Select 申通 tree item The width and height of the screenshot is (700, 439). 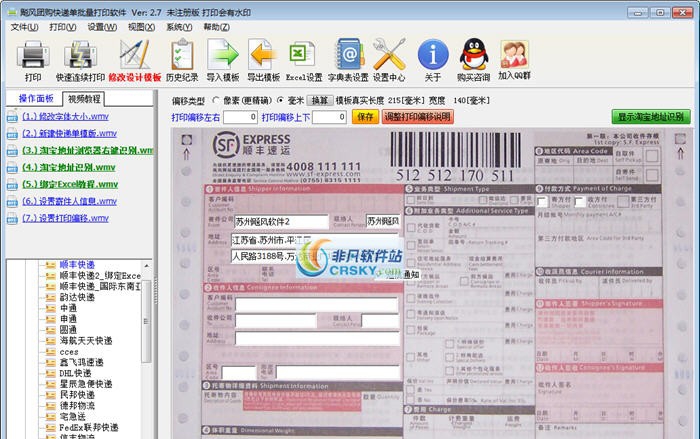(68, 319)
